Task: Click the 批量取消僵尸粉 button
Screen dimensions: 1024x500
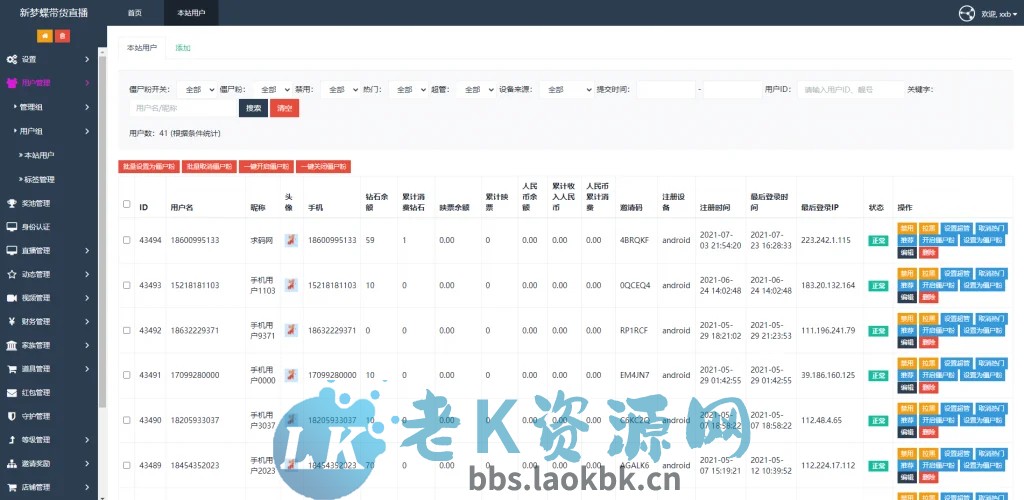Action: [209, 166]
